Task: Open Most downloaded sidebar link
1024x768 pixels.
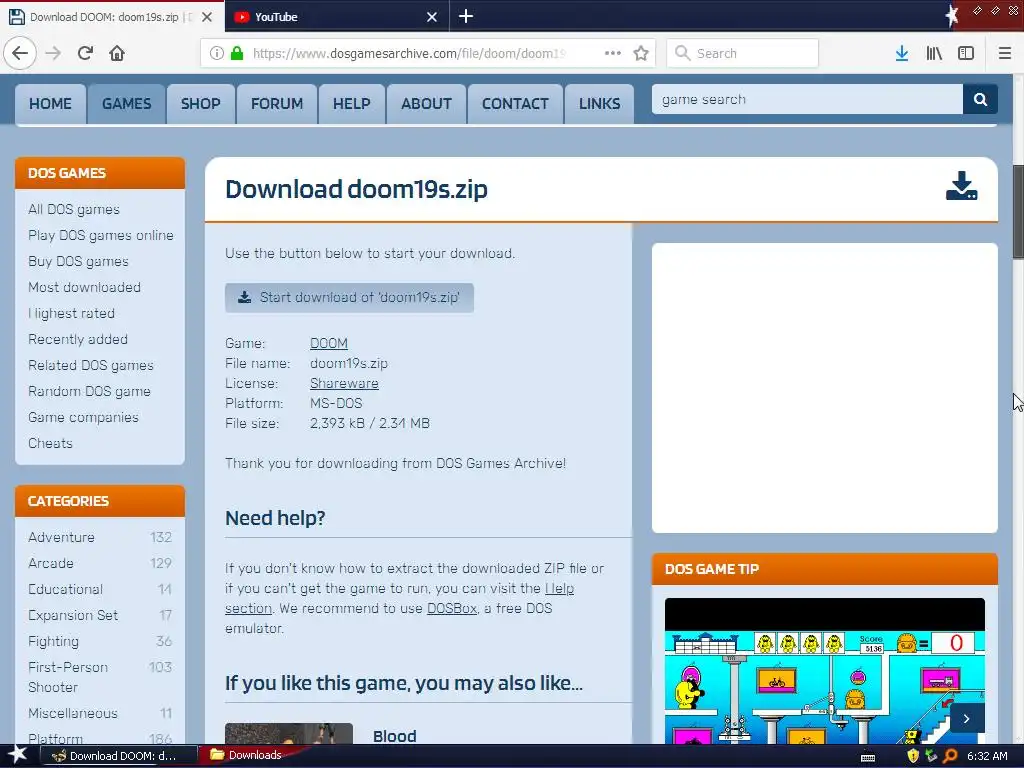Action: coord(84,287)
